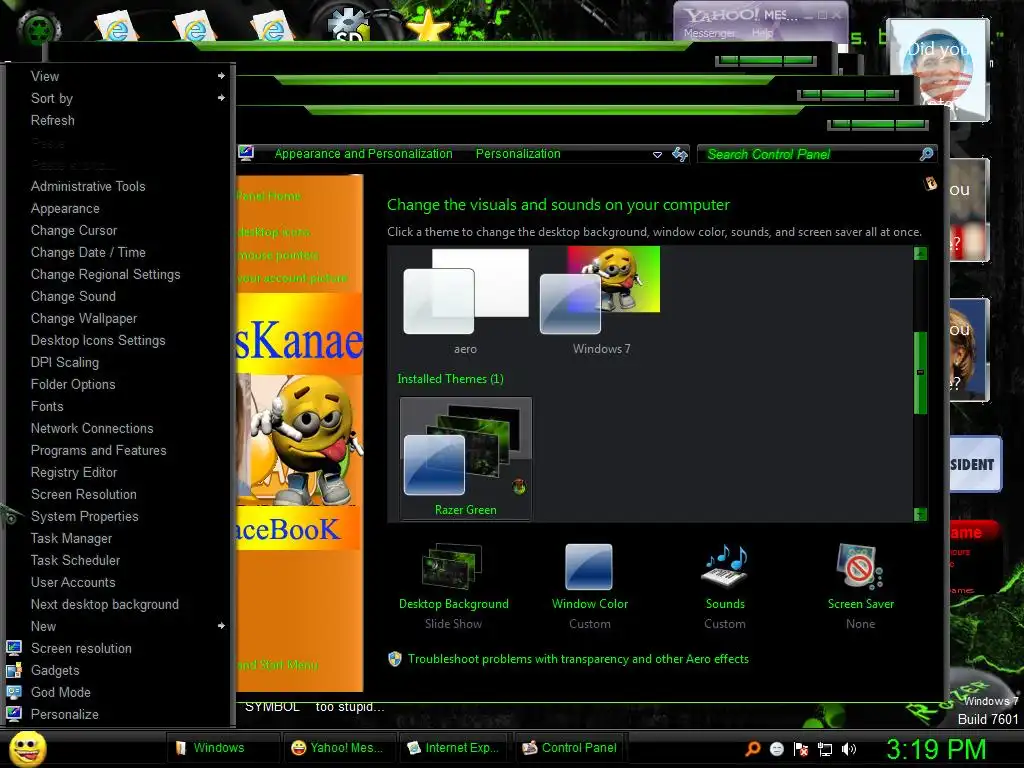Image resolution: width=1024 pixels, height=768 pixels.
Task: Click the Installed Themes (1) heading
Action: point(451,379)
